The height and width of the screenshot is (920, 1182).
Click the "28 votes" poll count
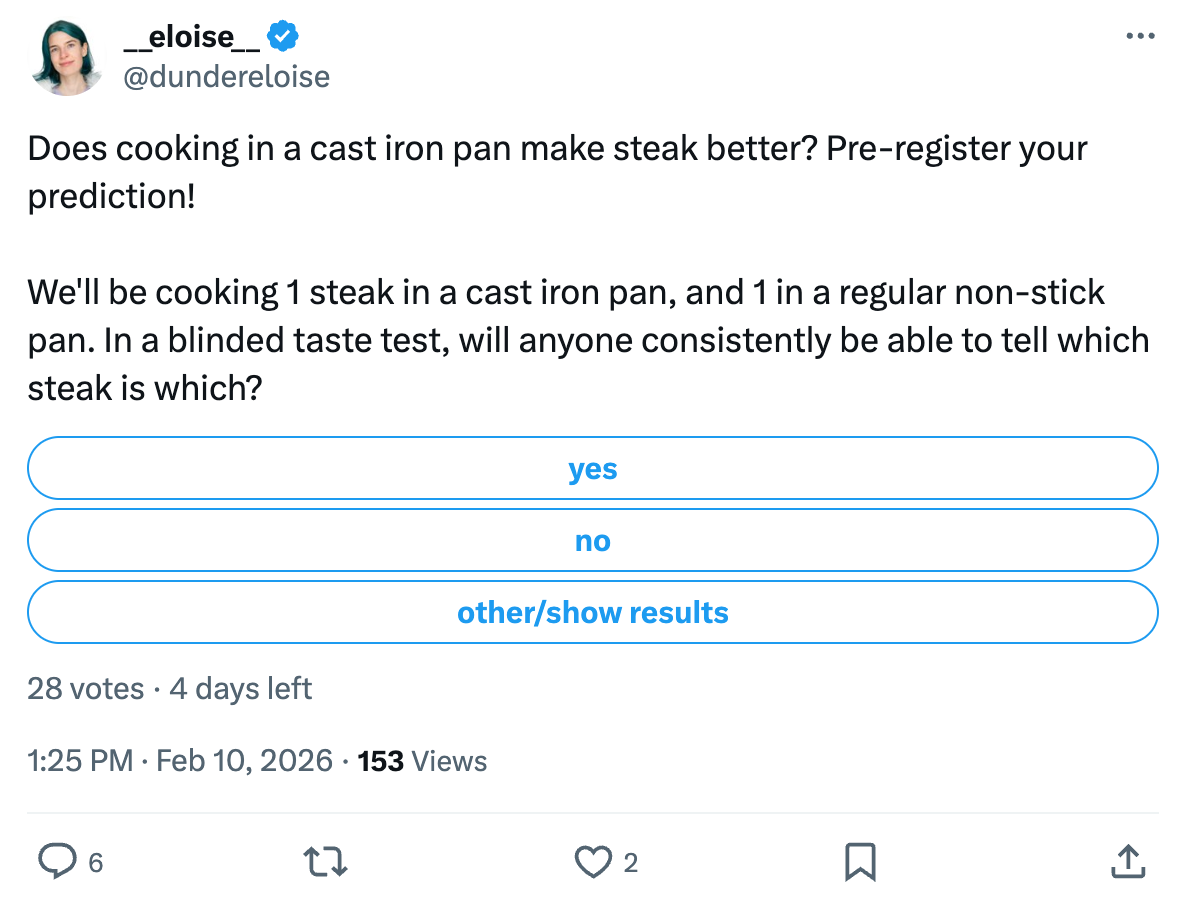coord(85,689)
